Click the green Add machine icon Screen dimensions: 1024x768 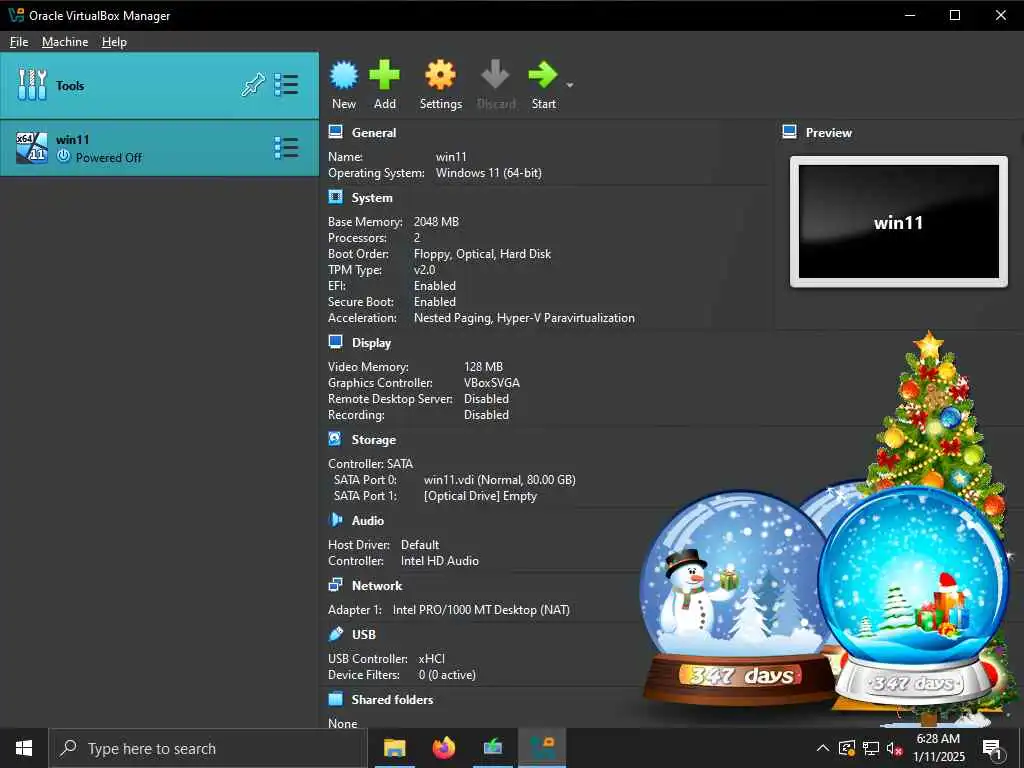(384, 74)
